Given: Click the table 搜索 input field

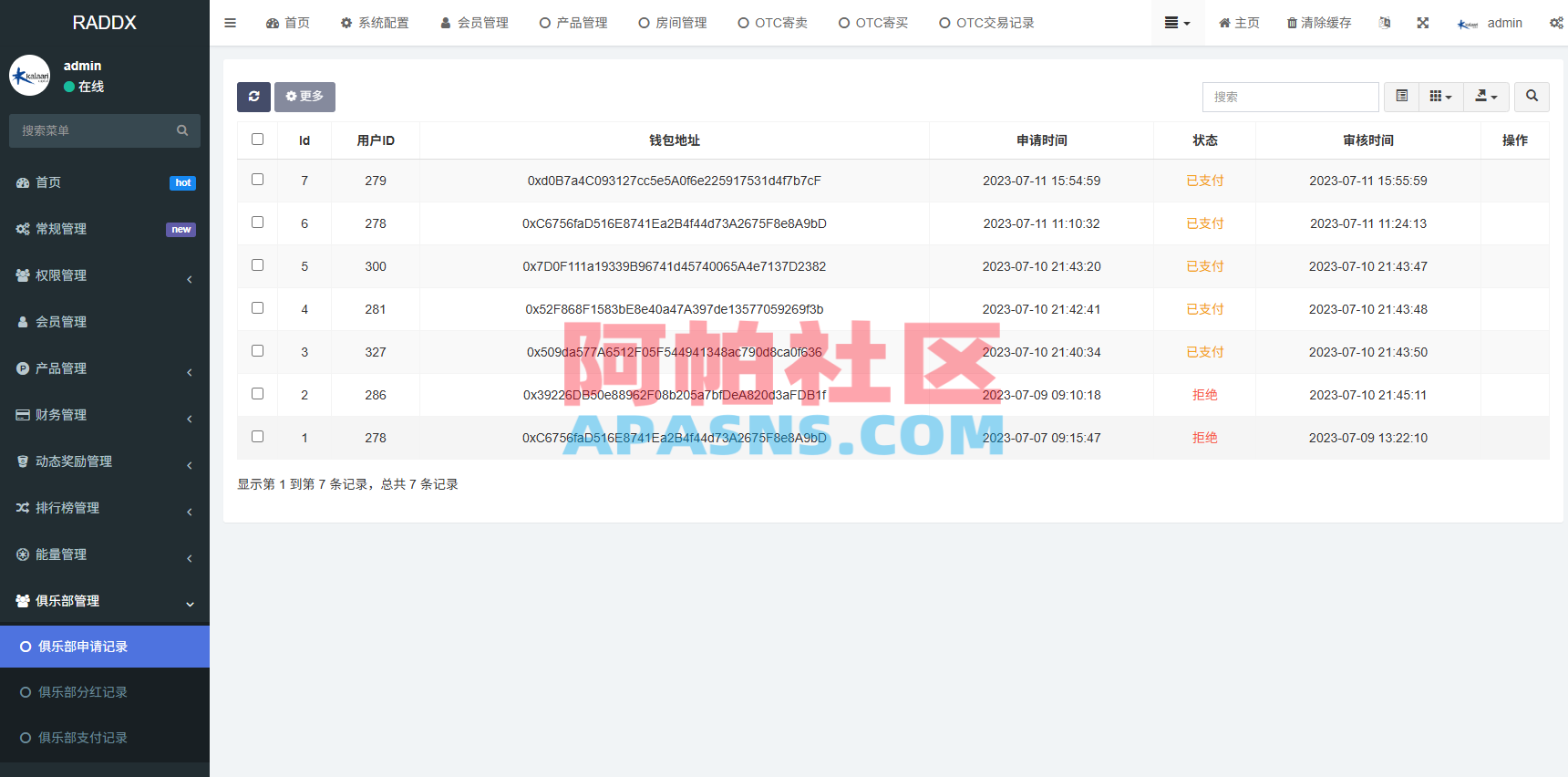Looking at the screenshot, I should tap(1290, 97).
